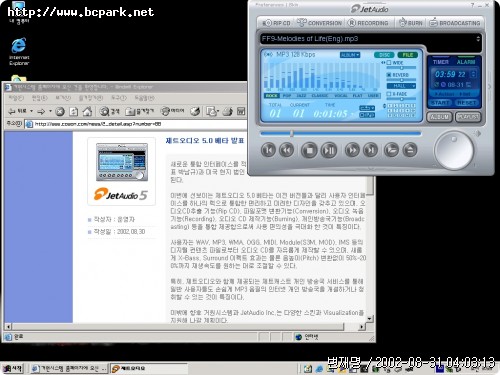This screenshot has height=375, width=500.
Task: Enable the WIDE sound effect checkbox
Action: [389, 63]
